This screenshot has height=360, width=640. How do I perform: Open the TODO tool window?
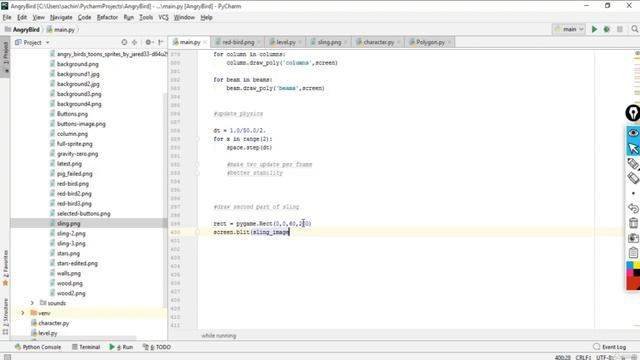tap(157, 347)
